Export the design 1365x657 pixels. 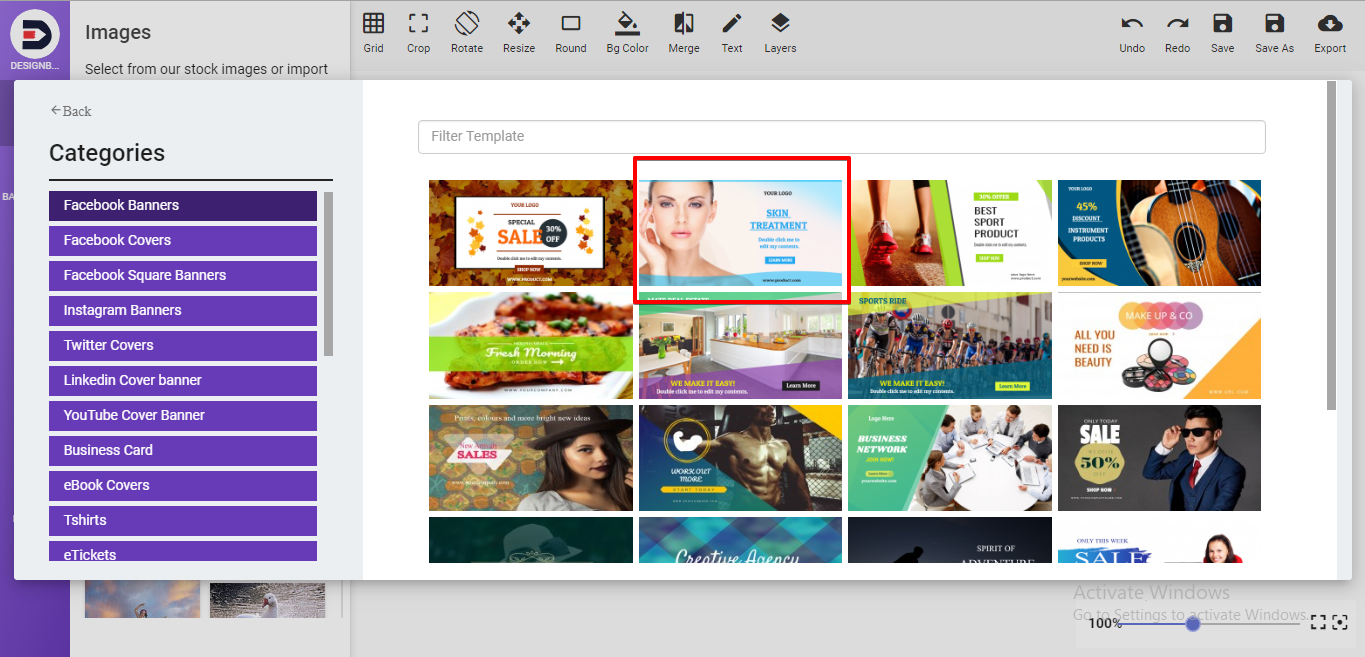(1330, 32)
